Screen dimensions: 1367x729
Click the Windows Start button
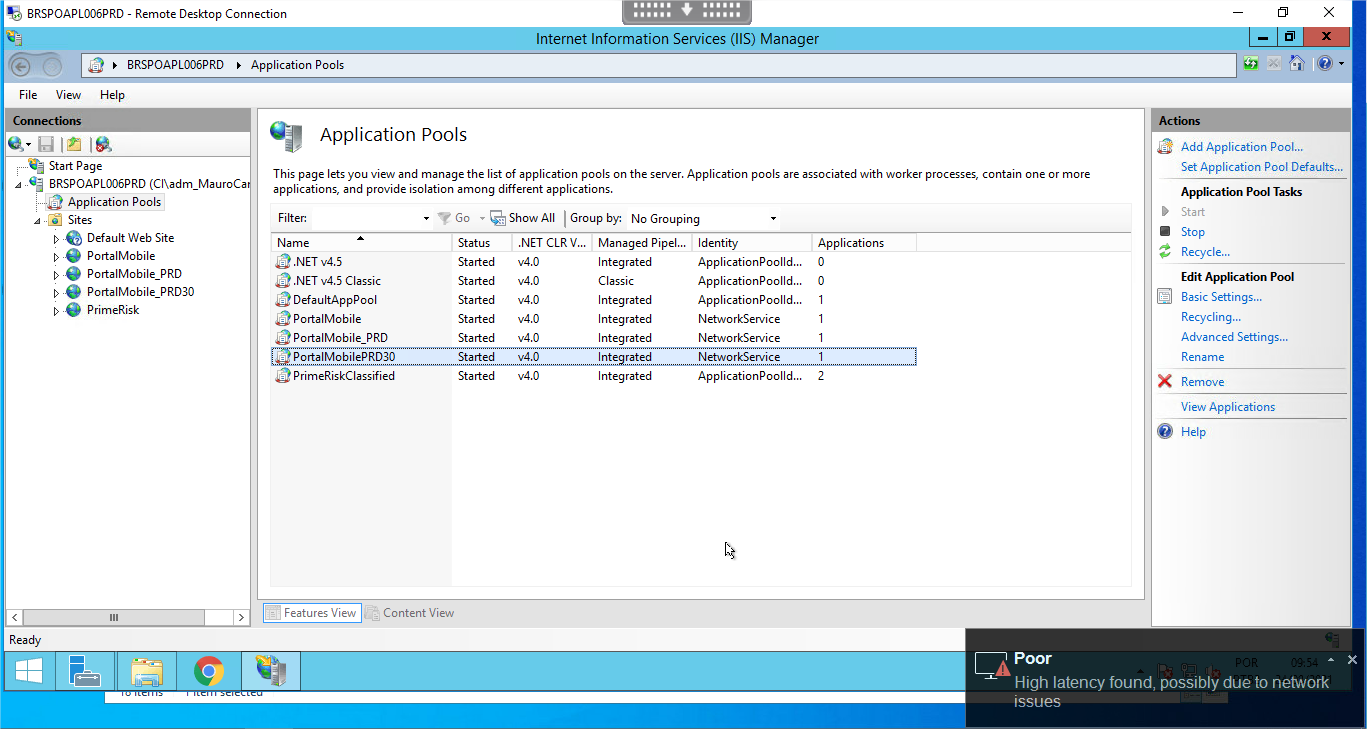28,671
